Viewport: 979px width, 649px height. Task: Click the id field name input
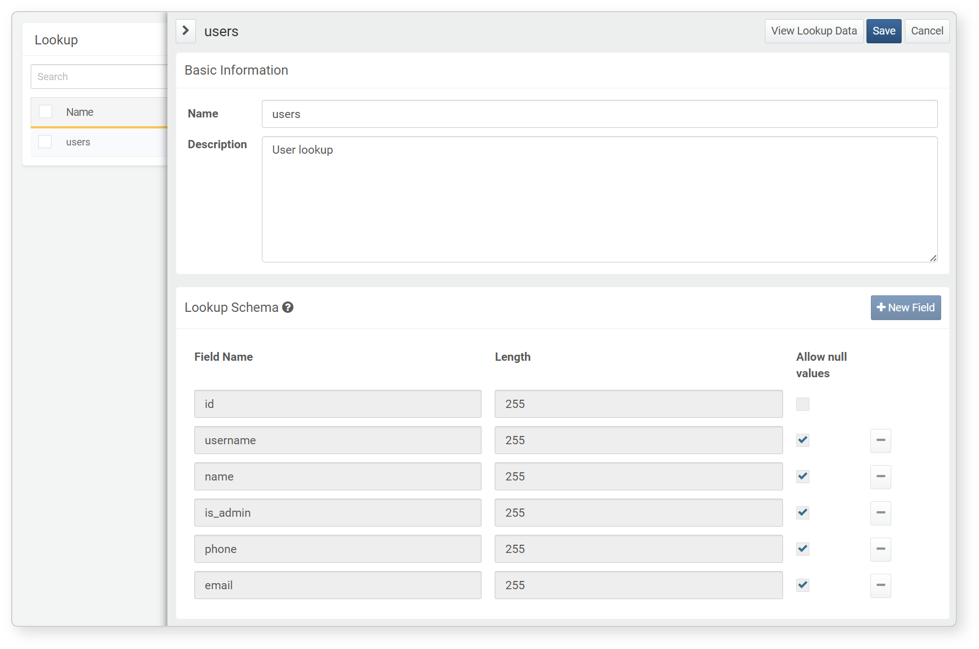(338, 404)
